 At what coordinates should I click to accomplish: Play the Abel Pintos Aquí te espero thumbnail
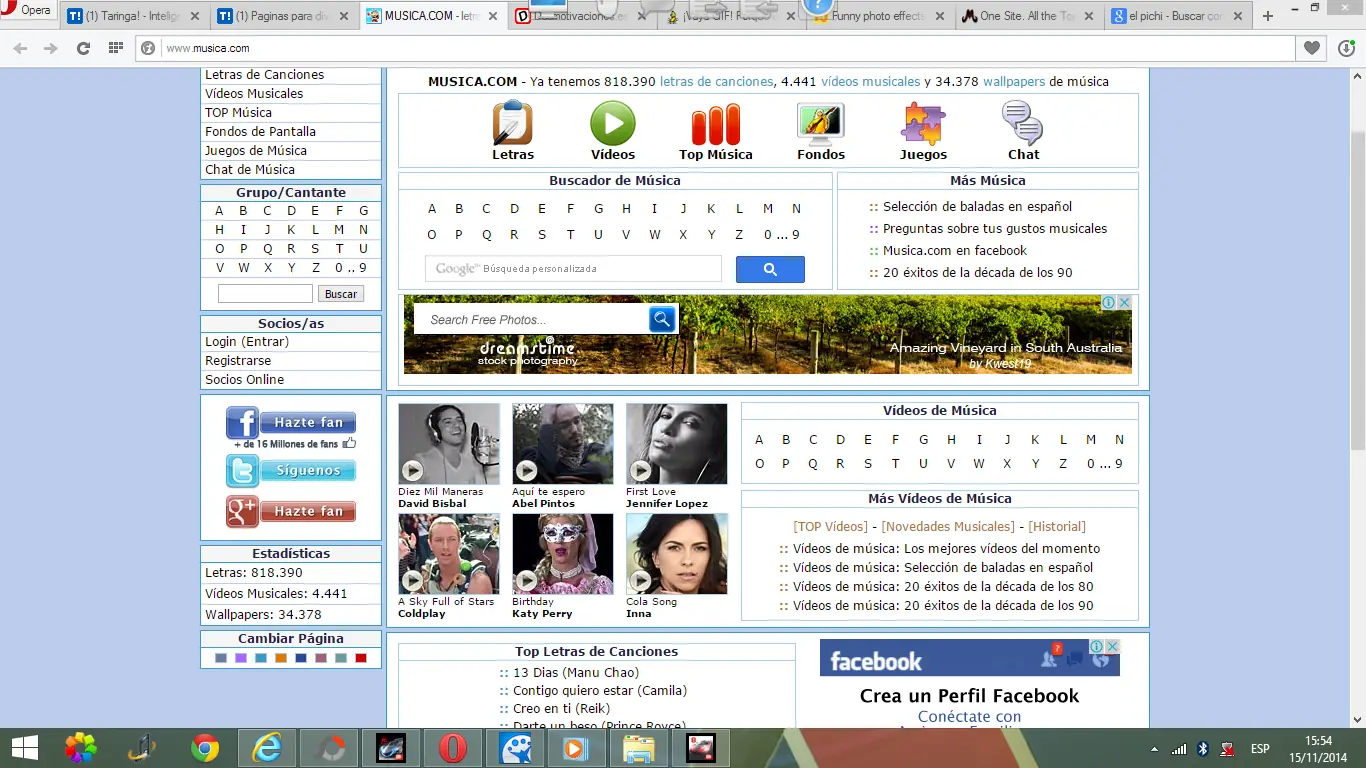point(563,444)
